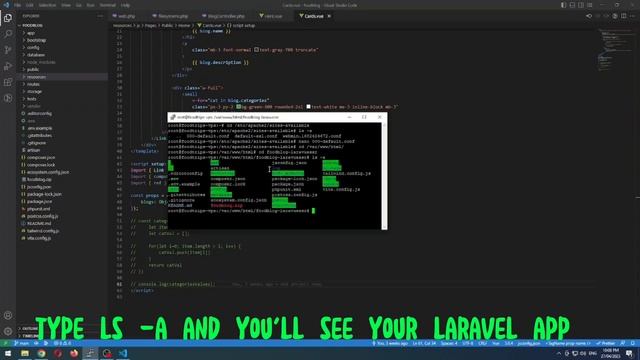Click the clock in the taskbar
This screenshot has height=360, width=640.
tap(610, 353)
